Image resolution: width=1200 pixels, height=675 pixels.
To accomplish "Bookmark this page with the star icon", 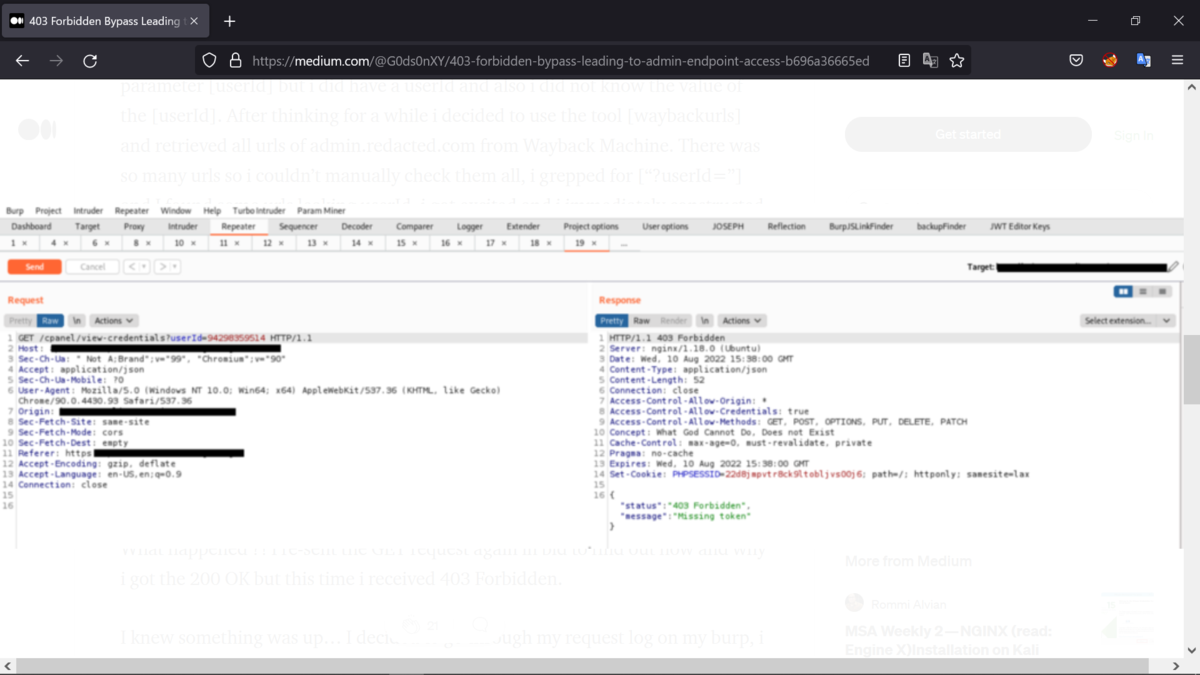I will (957, 60).
